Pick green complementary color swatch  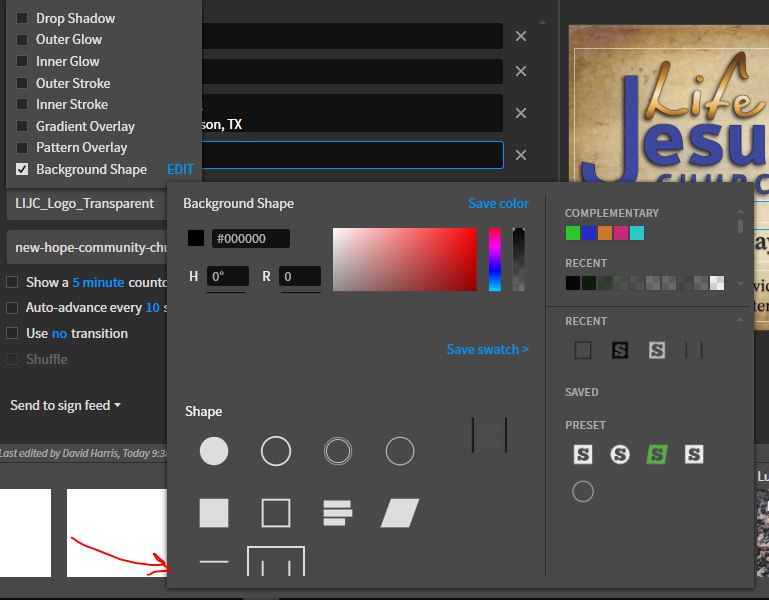point(573,233)
